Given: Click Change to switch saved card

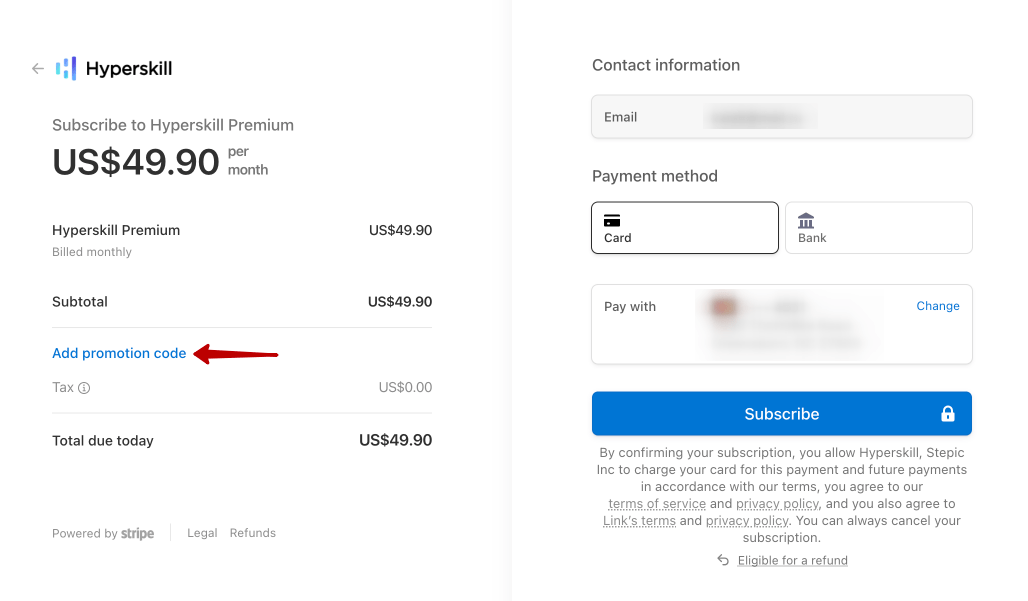Looking at the screenshot, I should point(937,306).
